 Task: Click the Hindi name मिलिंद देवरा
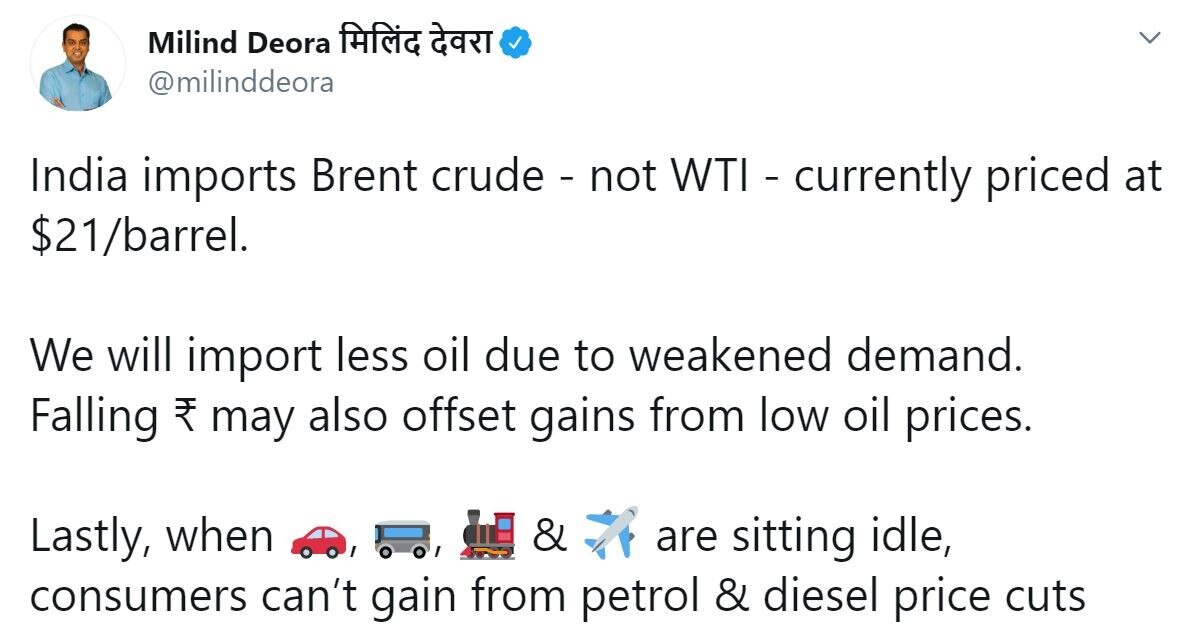417,44
